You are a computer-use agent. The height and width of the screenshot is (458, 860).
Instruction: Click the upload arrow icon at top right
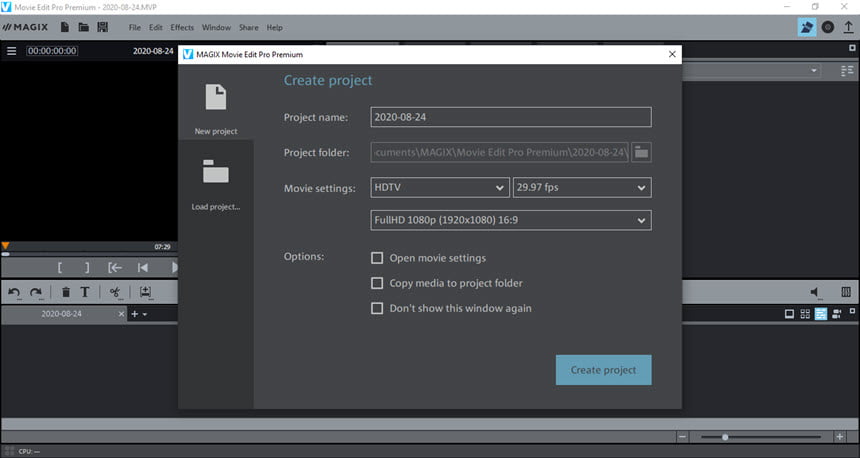pyautogui.click(x=848, y=27)
